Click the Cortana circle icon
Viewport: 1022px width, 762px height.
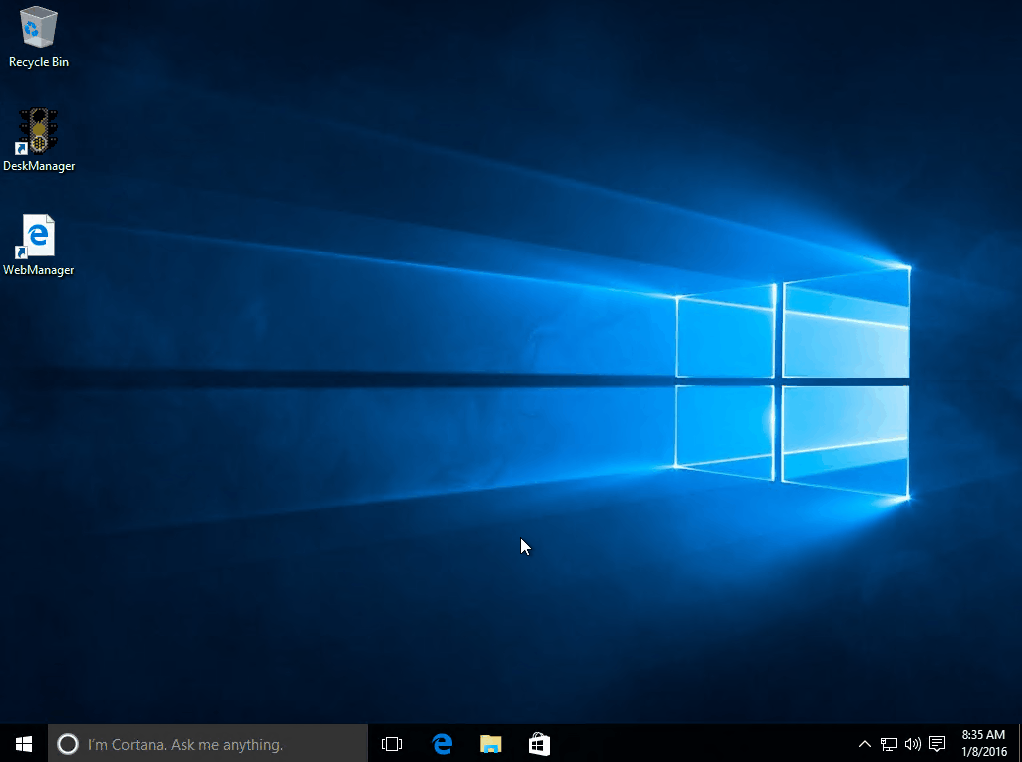pyautogui.click(x=68, y=744)
